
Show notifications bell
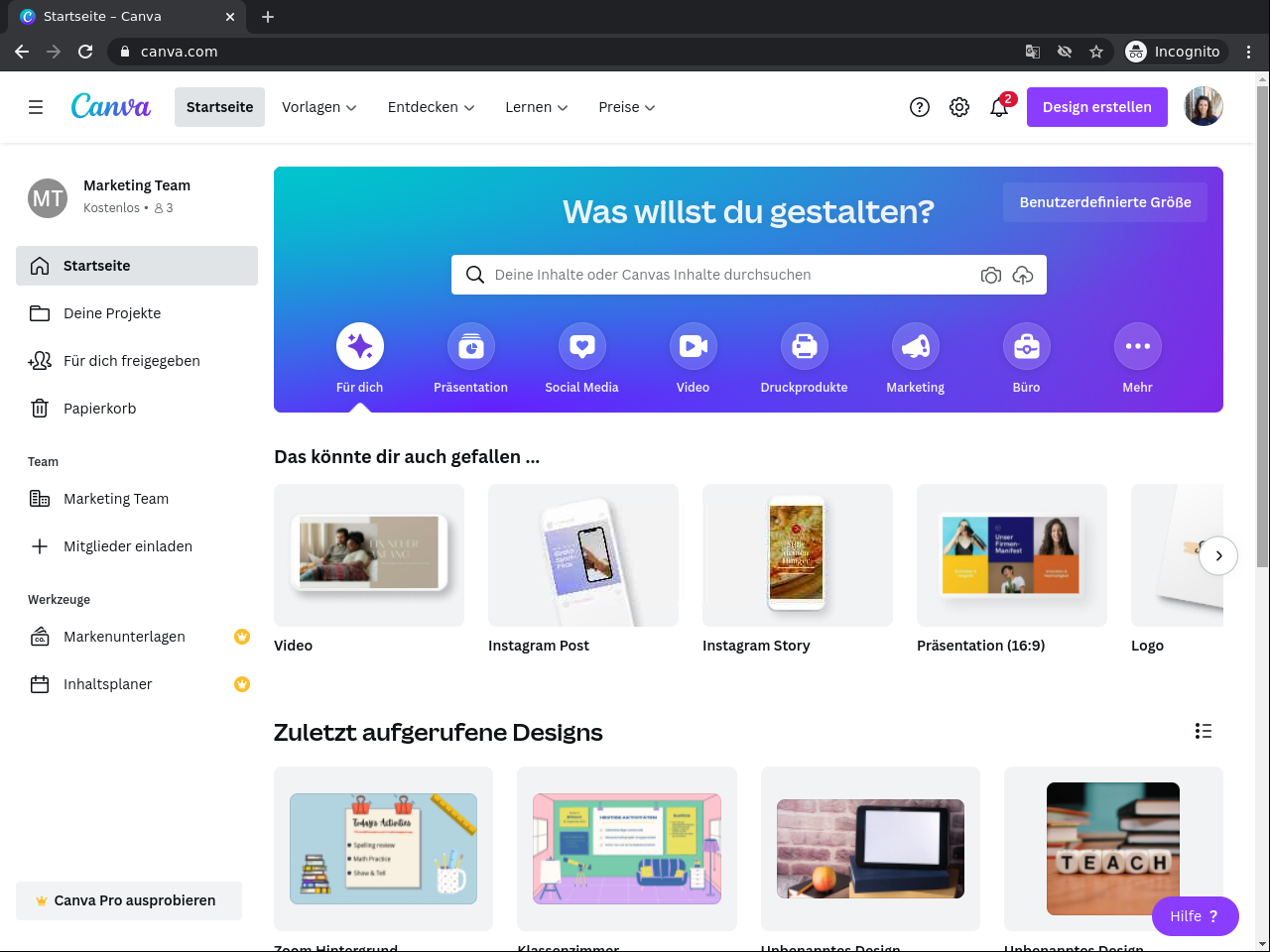coord(999,107)
